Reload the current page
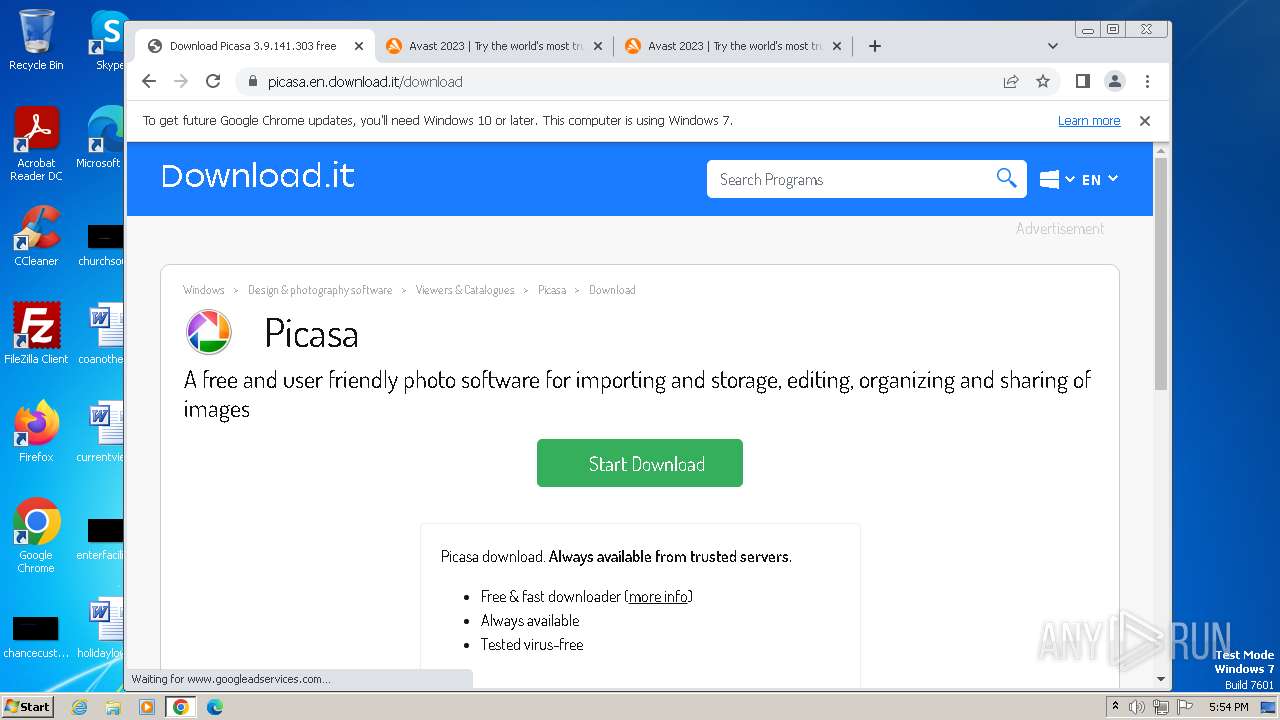Image resolution: width=1280 pixels, height=720 pixels. [x=213, y=81]
